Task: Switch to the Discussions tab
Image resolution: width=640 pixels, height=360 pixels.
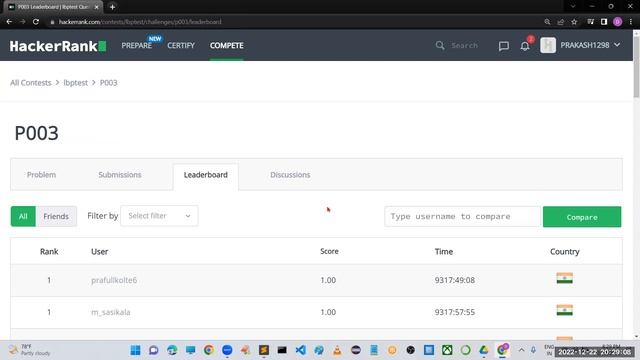Action: 290,175
